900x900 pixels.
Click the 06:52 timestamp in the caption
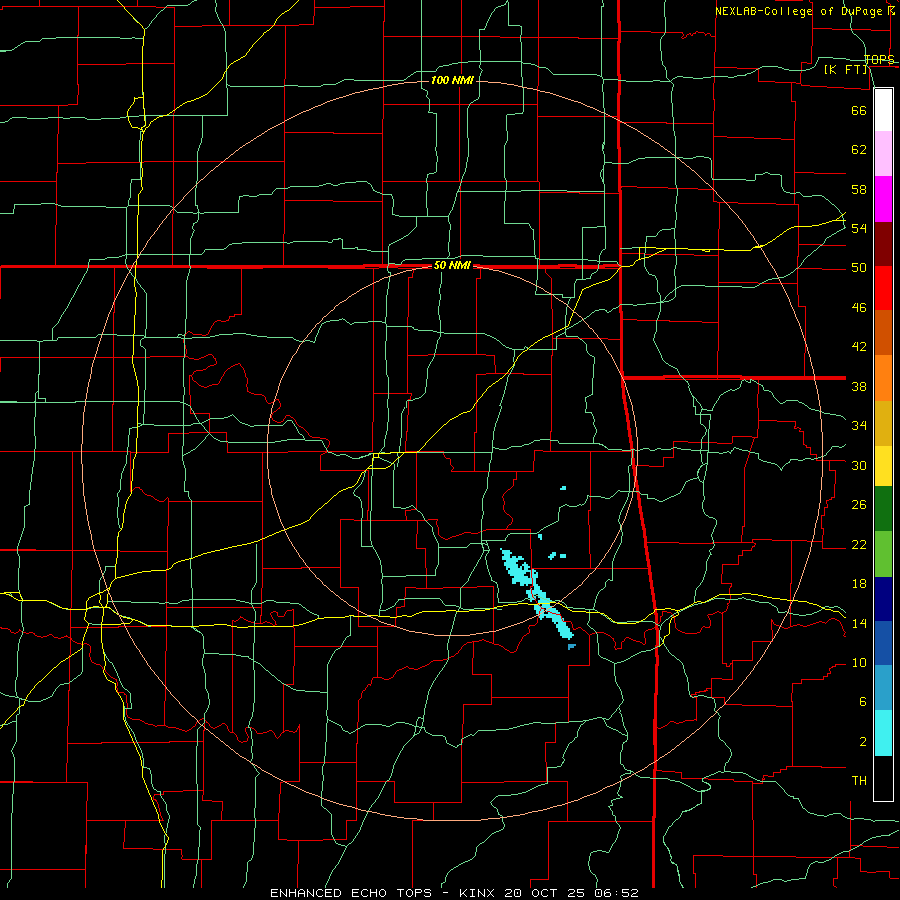[x=617, y=893]
